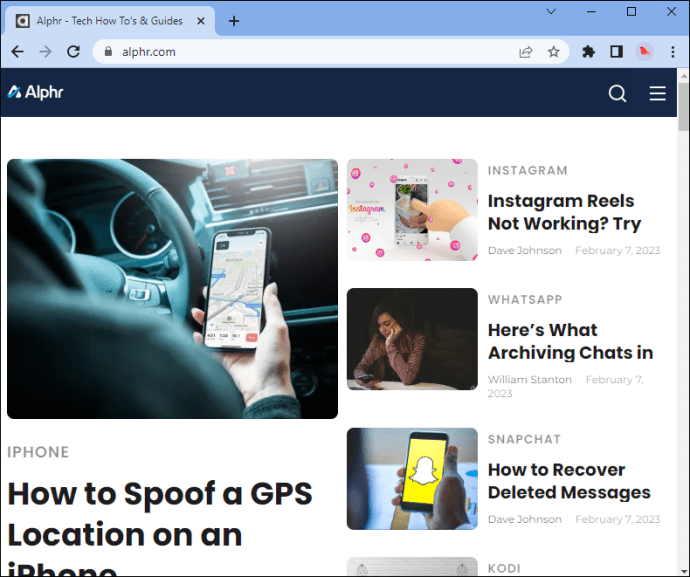The height and width of the screenshot is (577, 690).
Task: Click the alphr.com address bar
Action: tap(308, 52)
